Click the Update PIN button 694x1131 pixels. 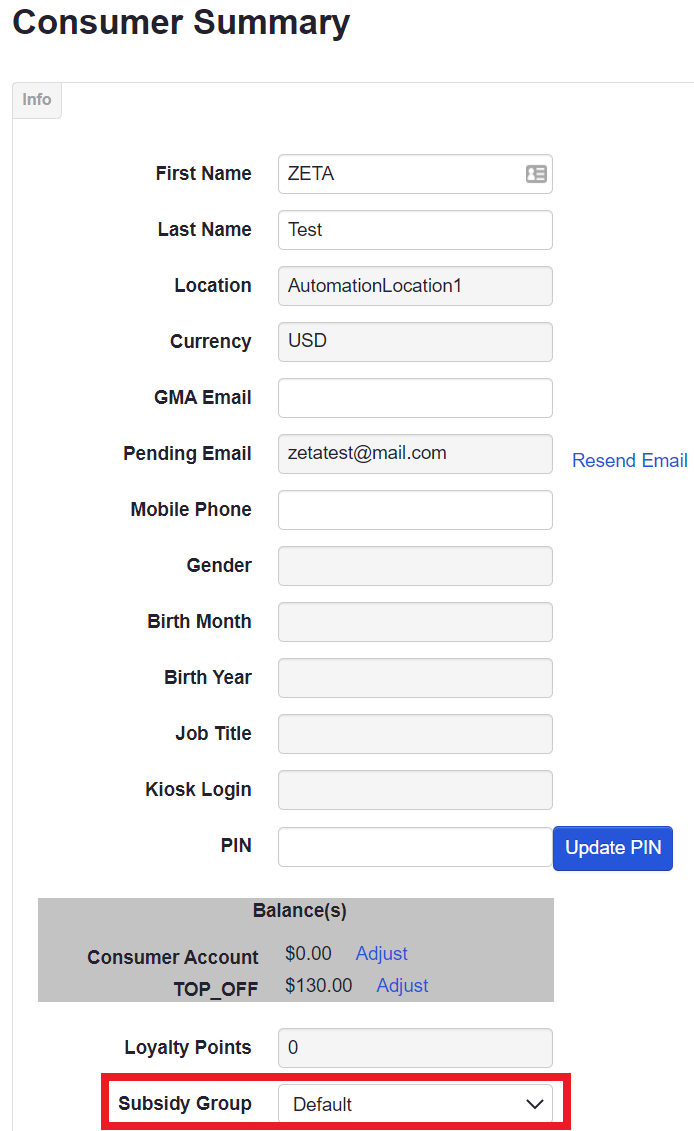(612, 848)
